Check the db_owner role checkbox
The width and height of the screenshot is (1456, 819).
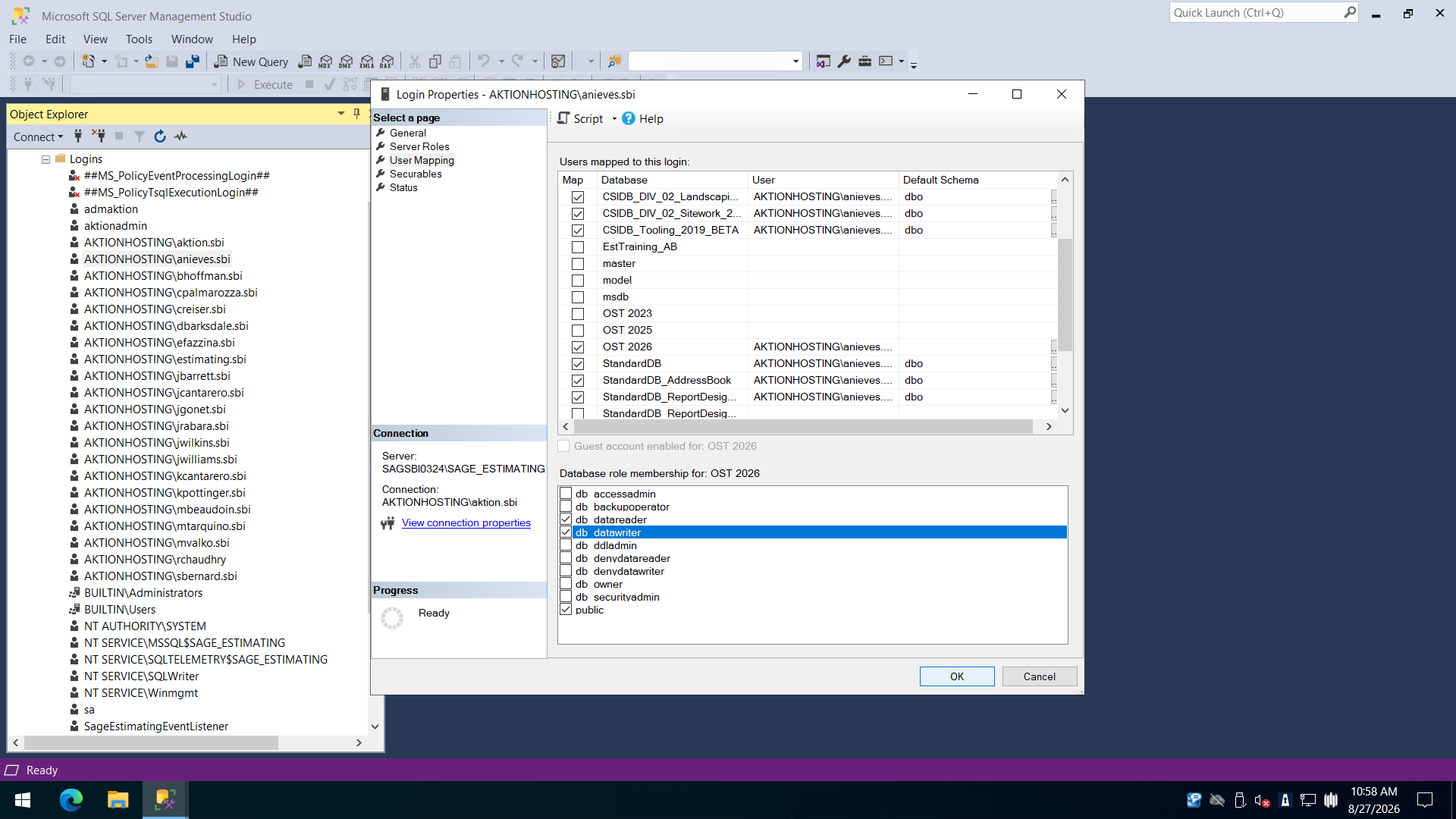click(x=566, y=583)
